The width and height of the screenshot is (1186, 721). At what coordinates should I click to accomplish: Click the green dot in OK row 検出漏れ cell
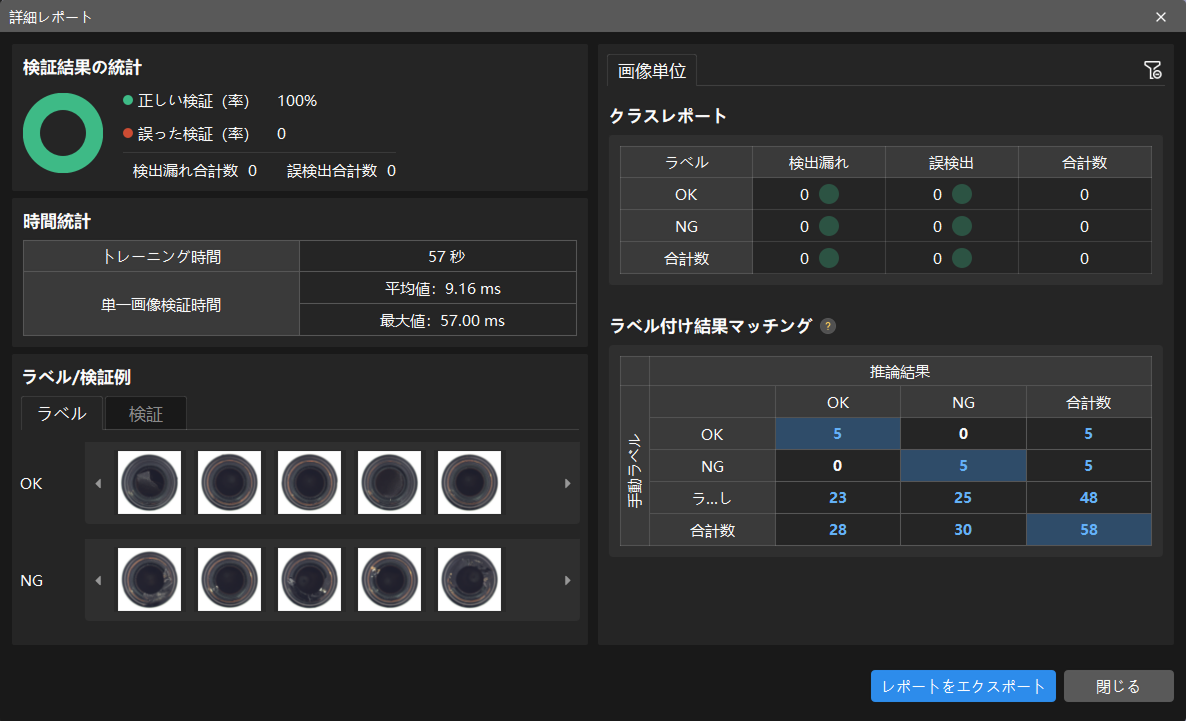[x=829, y=194]
